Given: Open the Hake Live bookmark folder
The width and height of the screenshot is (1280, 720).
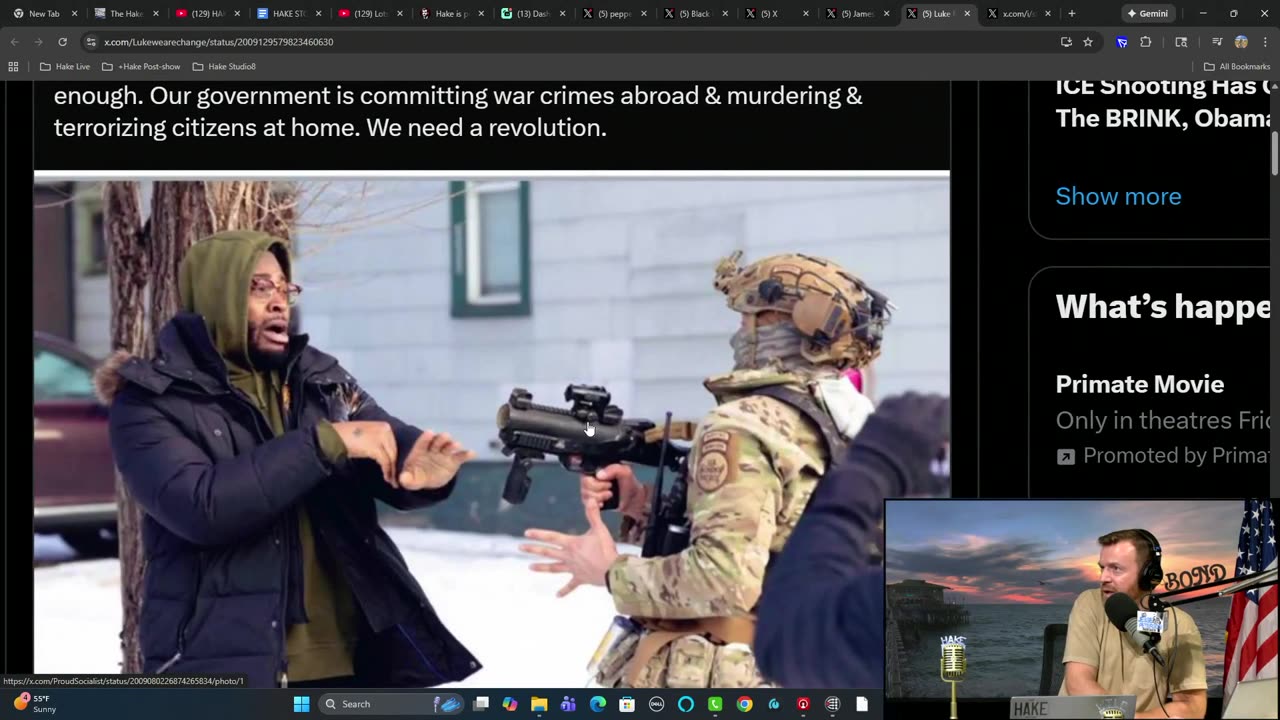Looking at the screenshot, I should [65, 66].
